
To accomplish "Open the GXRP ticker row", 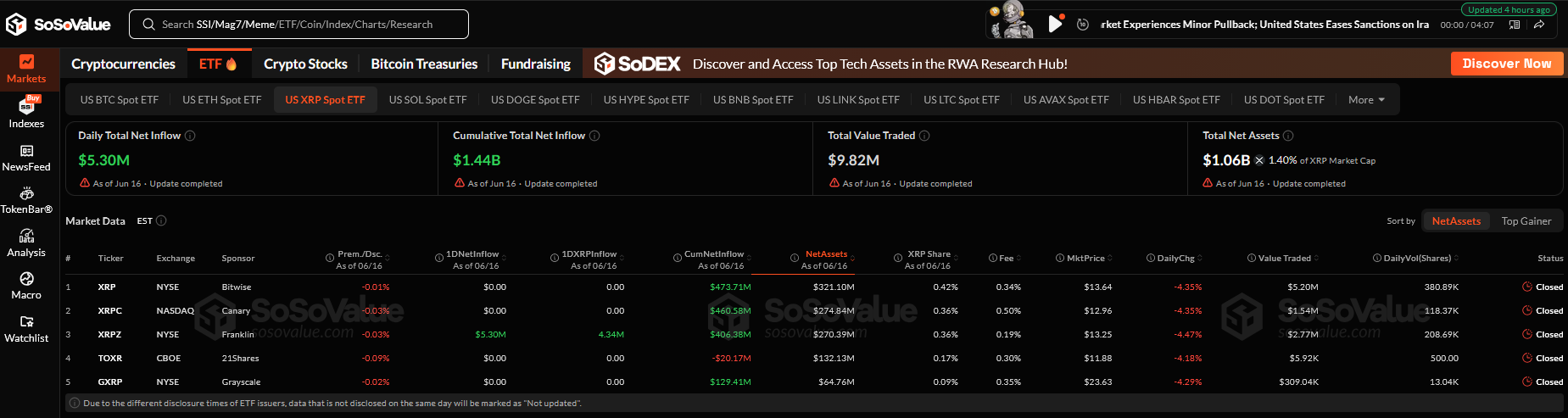I will tap(814, 382).
